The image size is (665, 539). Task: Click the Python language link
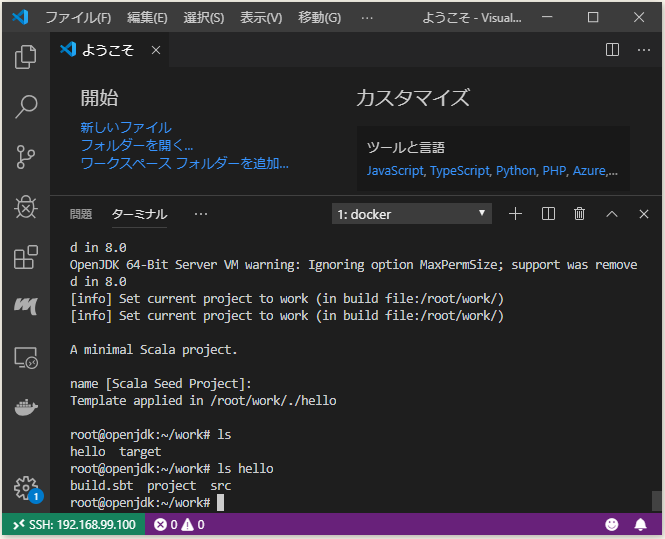pos(516,170)
